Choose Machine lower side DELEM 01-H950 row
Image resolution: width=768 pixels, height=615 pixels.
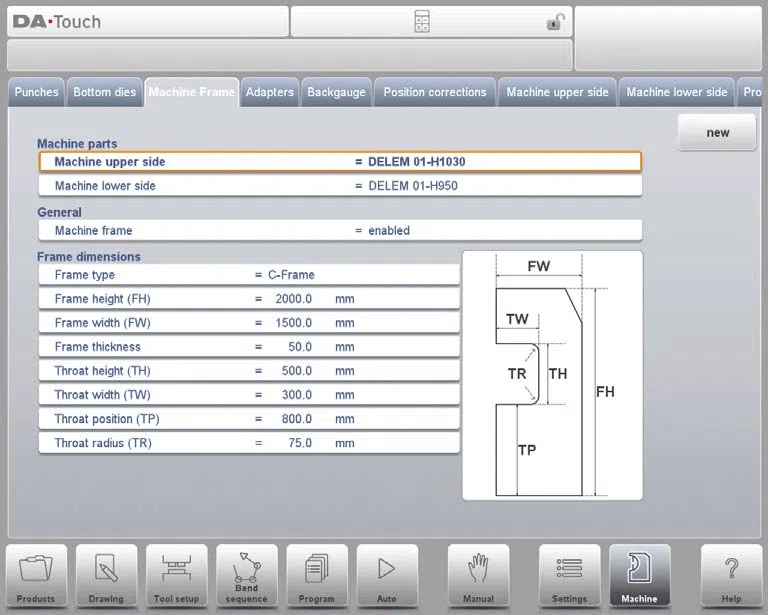click(340, 186)
